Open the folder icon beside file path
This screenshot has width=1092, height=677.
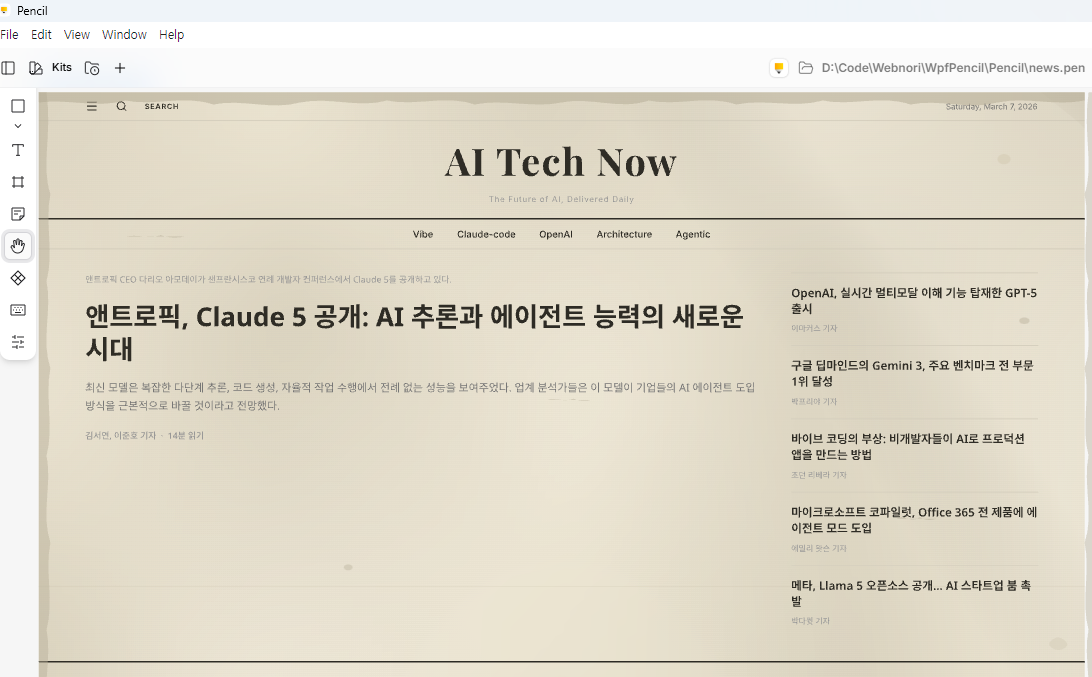[x=806, y=68]
